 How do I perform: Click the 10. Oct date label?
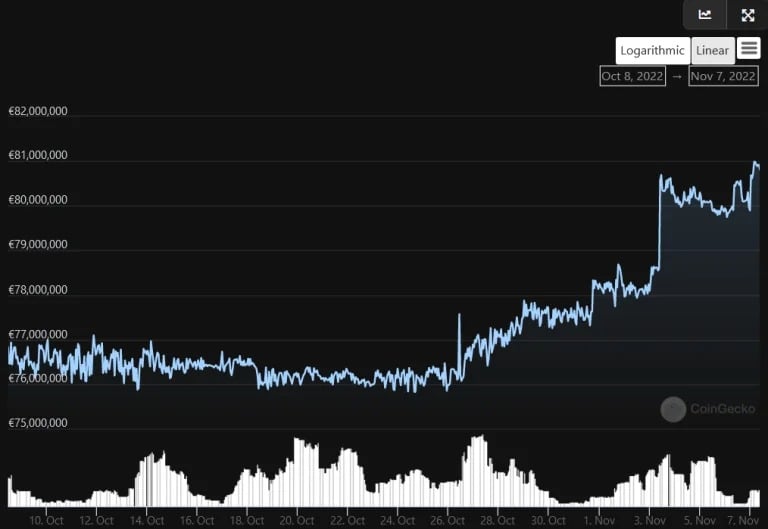(46, 520)
